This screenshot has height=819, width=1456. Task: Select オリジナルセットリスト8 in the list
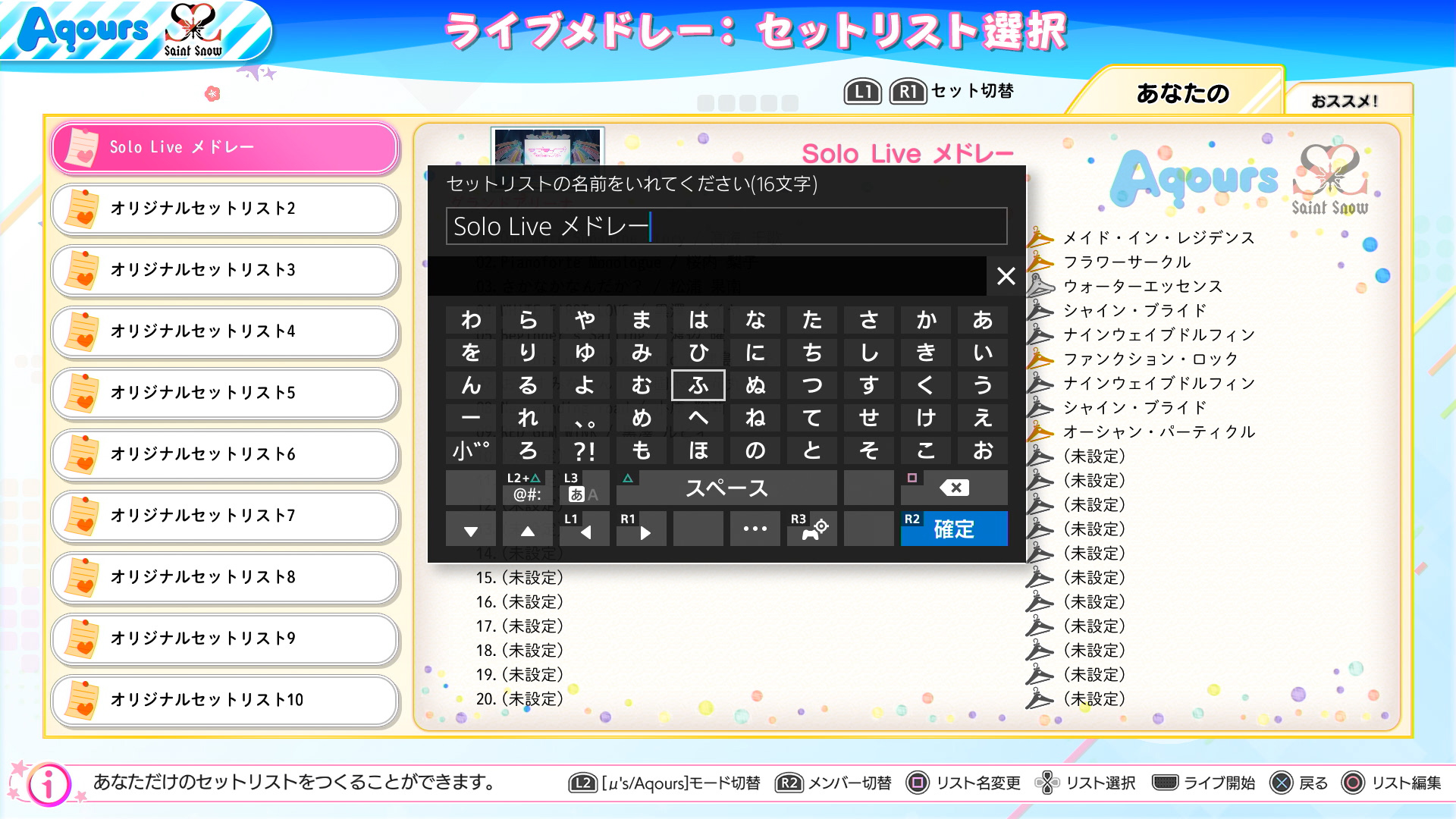(224, 577)
